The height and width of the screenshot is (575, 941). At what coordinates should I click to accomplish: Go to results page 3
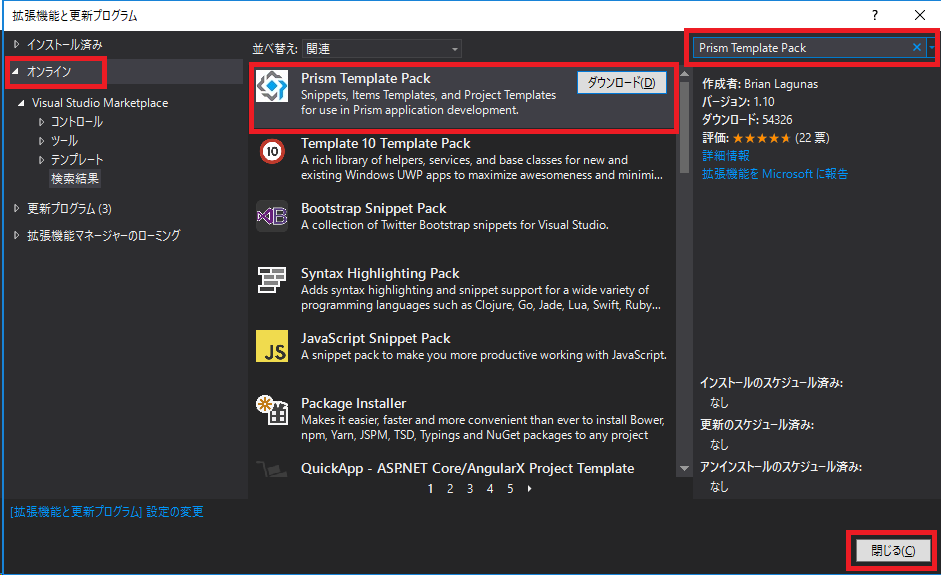pyautogui.click(x=470, y=489)
